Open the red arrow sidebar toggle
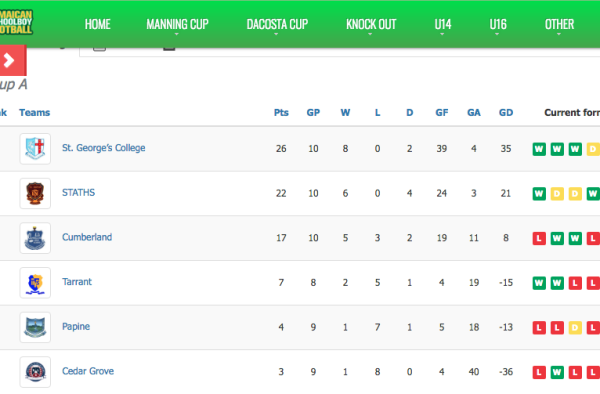 [12, 60]
